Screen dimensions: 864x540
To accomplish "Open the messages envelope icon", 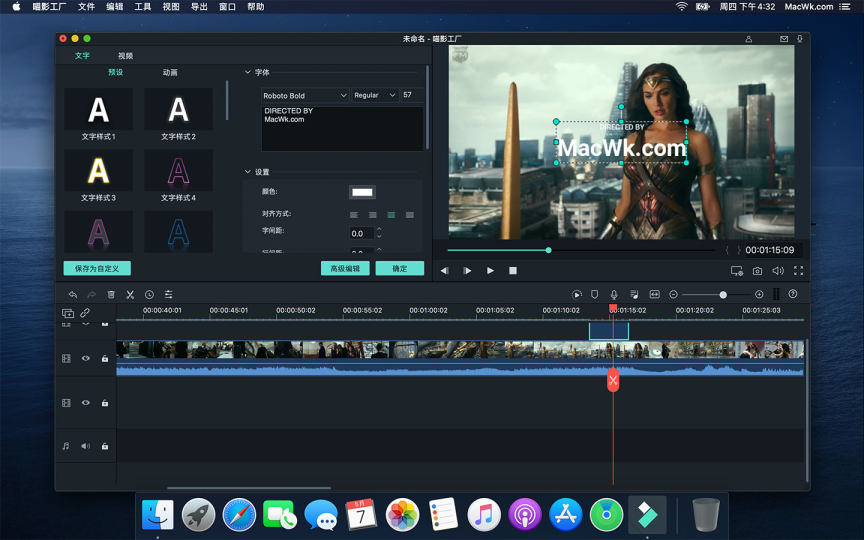I will 784,39.
